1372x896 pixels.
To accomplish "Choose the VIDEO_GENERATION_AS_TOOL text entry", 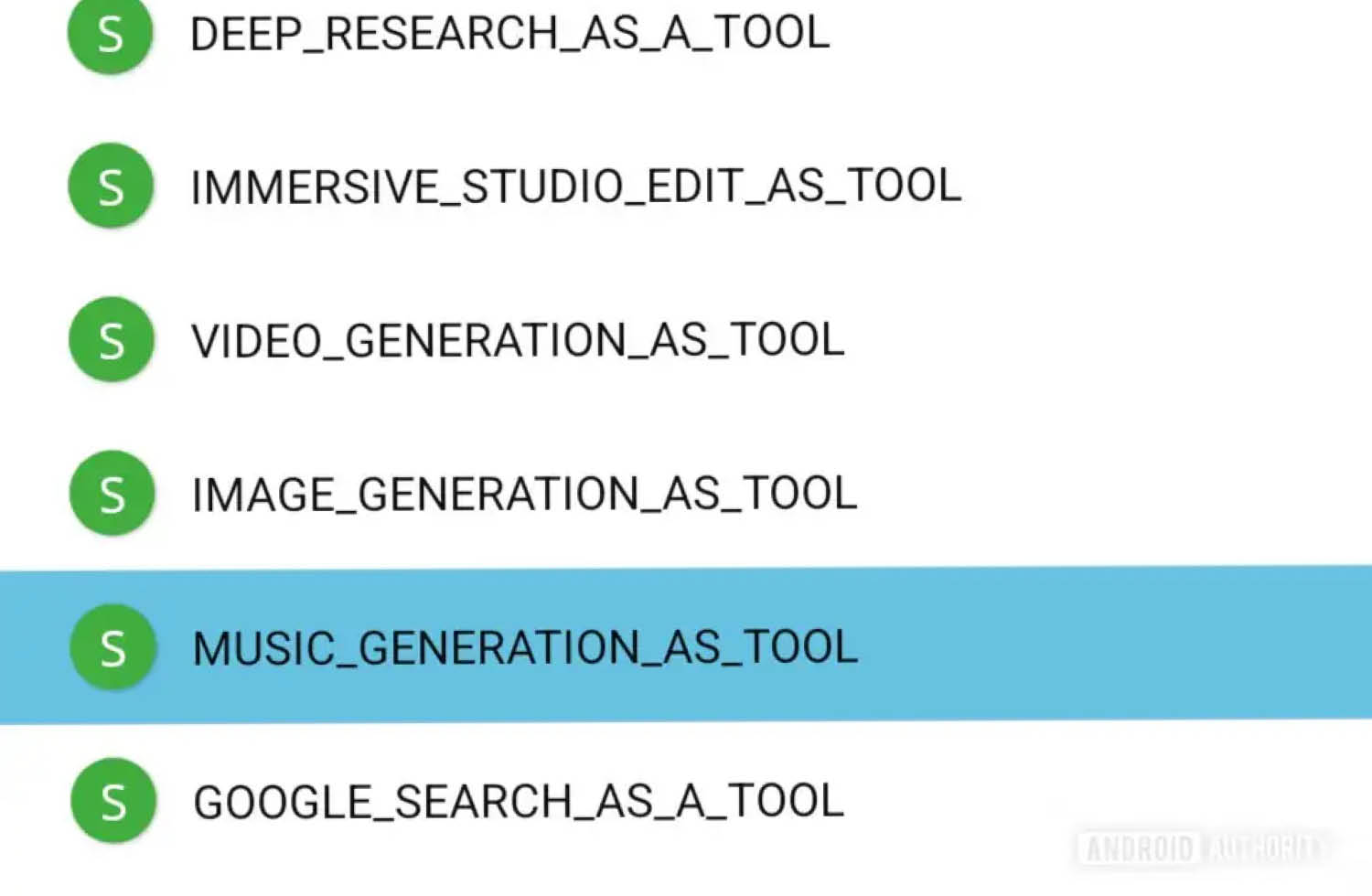I will point(518,340).
